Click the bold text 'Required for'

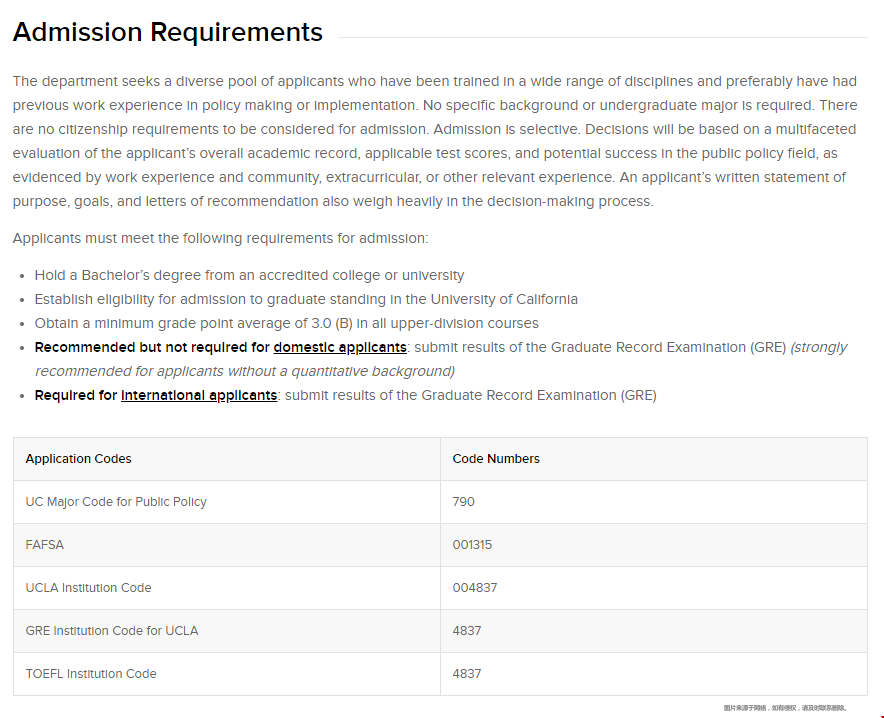pos(76,395)
